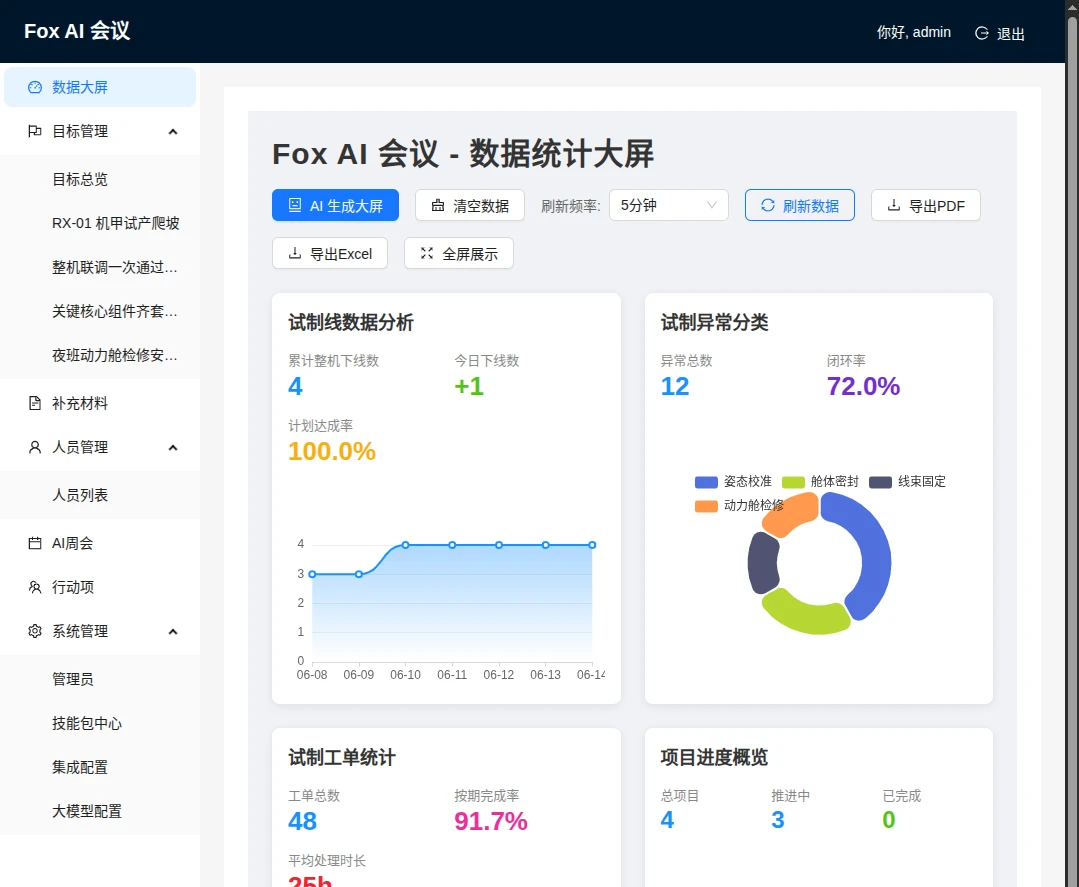Open 行动项 in the sidebar
Image resolution: width=1079 pixels, height=887 pixels.
click(100, 588)
